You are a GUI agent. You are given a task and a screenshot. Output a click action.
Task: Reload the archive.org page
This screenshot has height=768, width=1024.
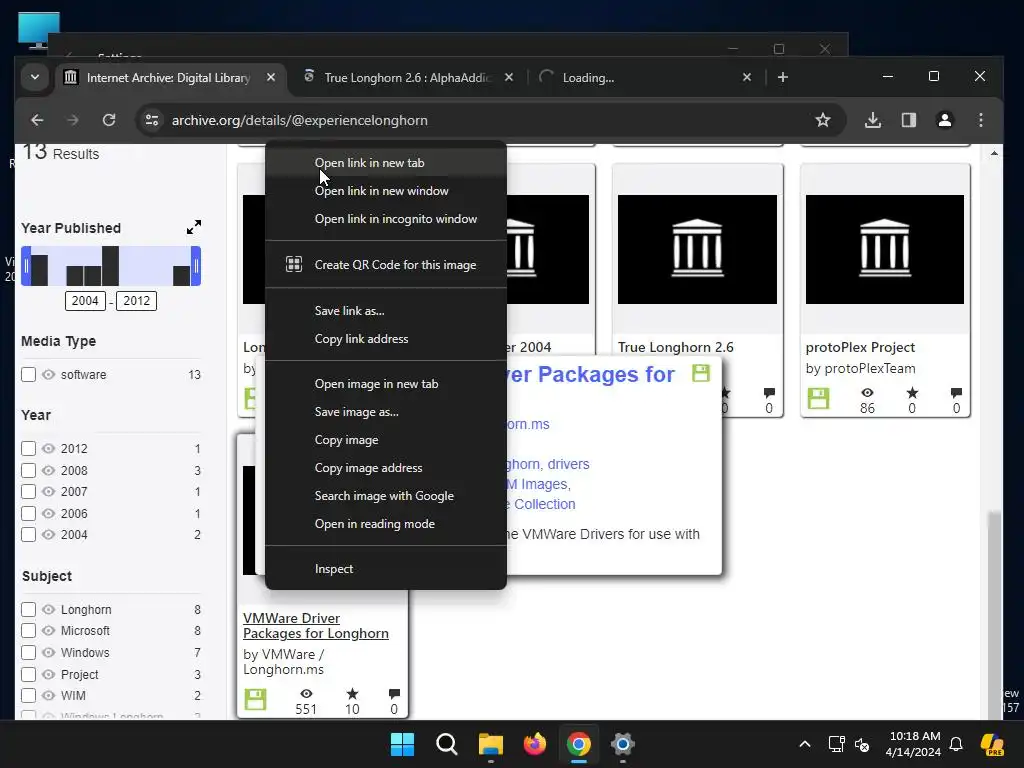point(109,120)
